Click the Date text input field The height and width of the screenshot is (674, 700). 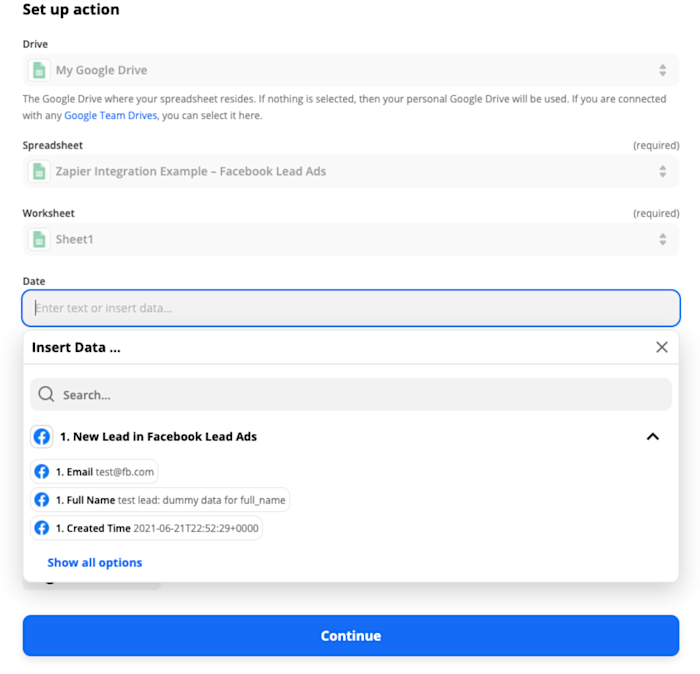pos(351,308)
